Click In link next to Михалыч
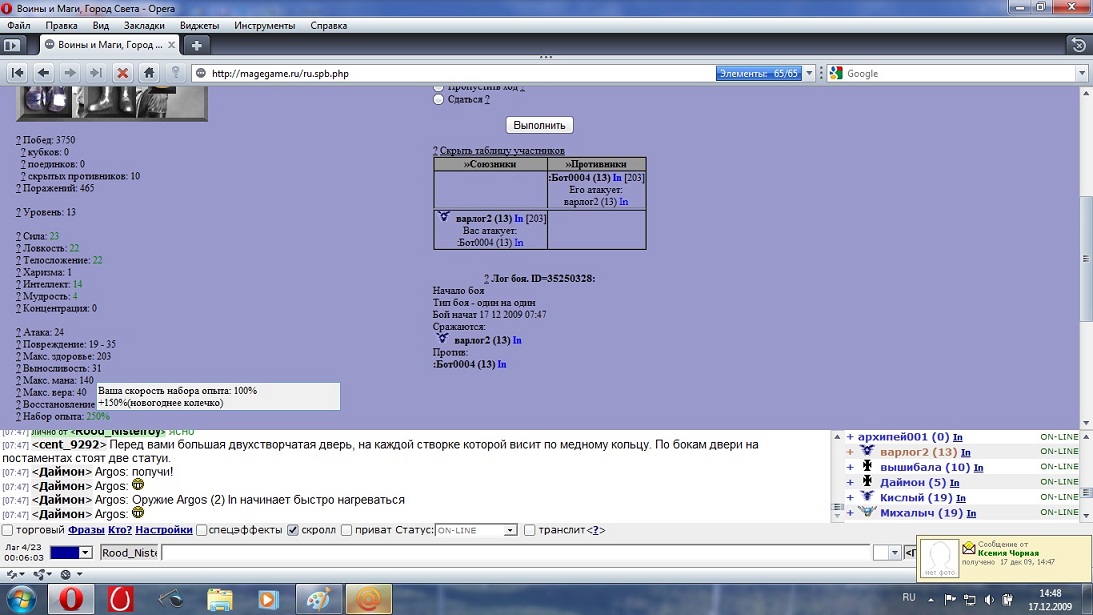The height and width of the screenshot is (615, 1093). pos(971,513)
